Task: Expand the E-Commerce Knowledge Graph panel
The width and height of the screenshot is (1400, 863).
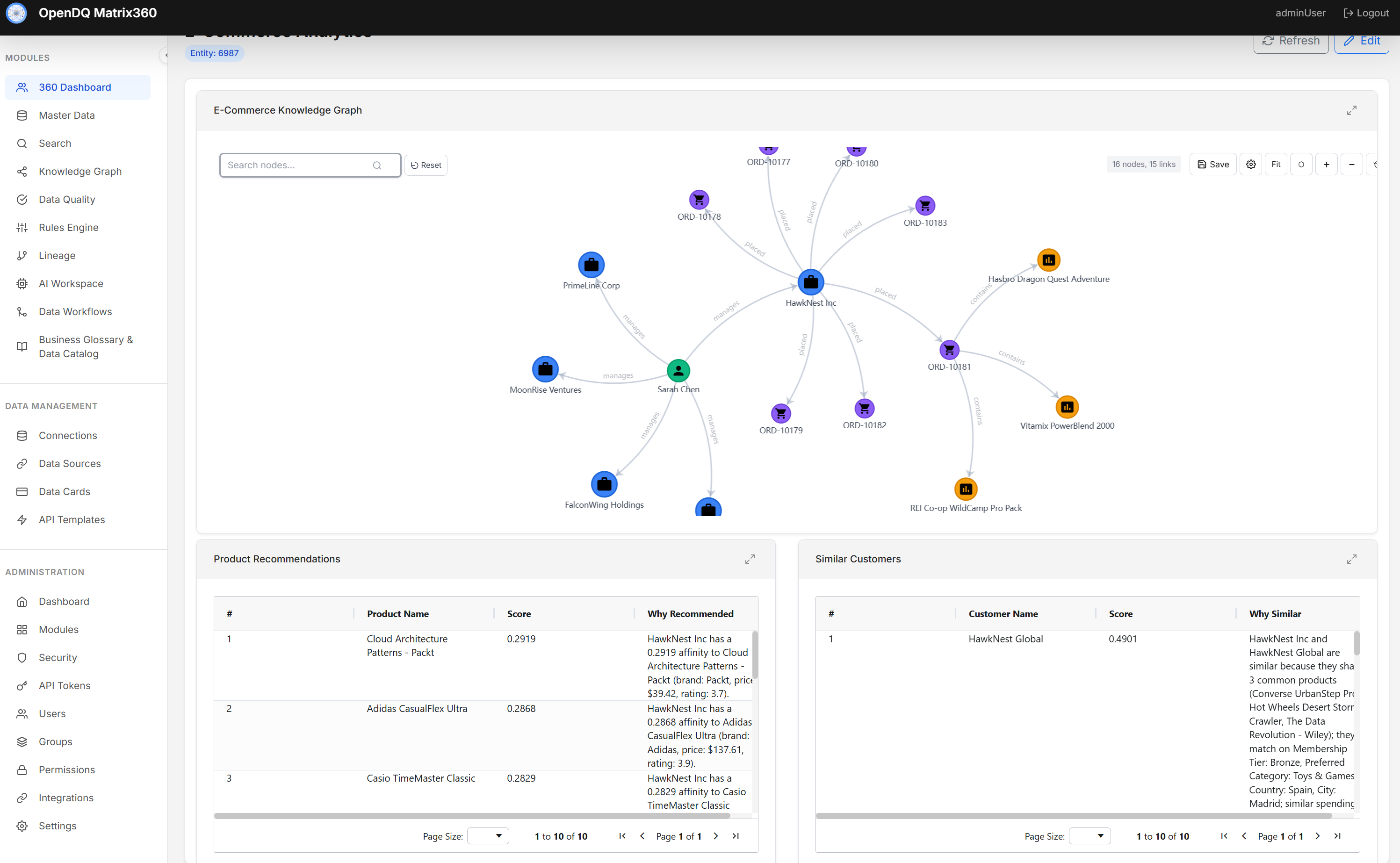Action: [x=1351, y=110]
